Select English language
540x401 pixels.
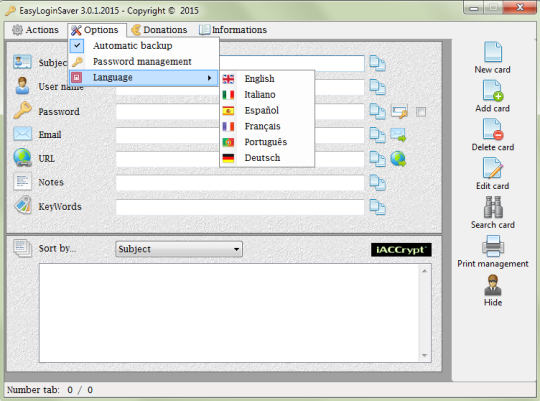point(267,79)
